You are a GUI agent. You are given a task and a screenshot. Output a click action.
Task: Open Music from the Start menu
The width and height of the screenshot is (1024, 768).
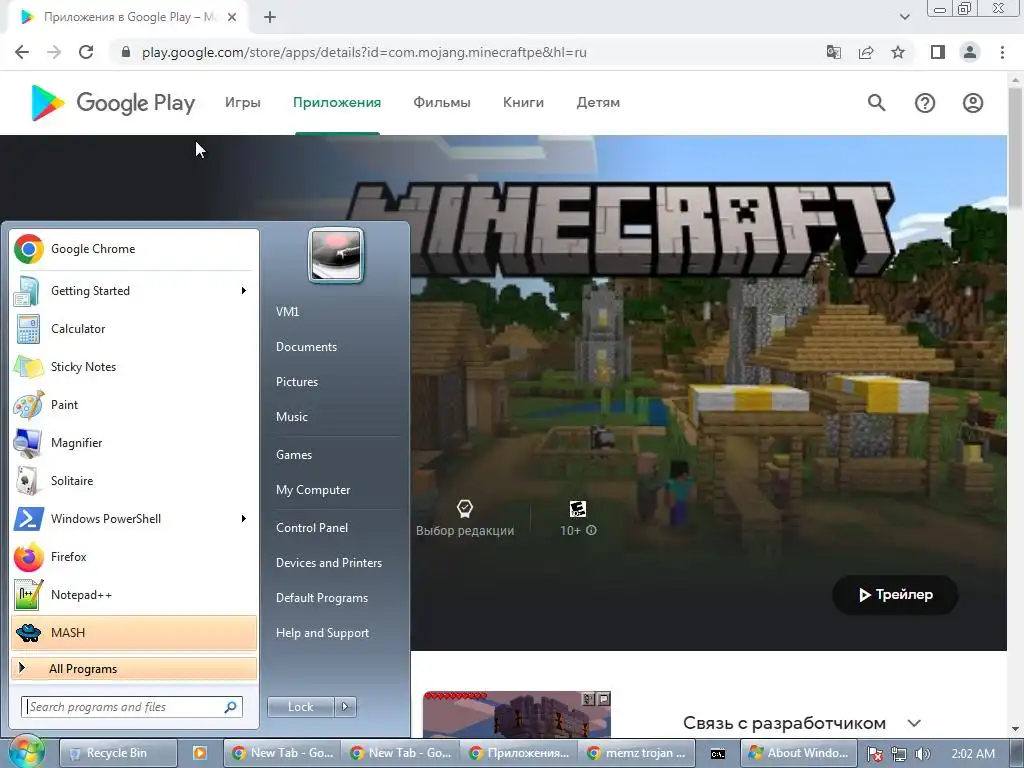[292, 417]
